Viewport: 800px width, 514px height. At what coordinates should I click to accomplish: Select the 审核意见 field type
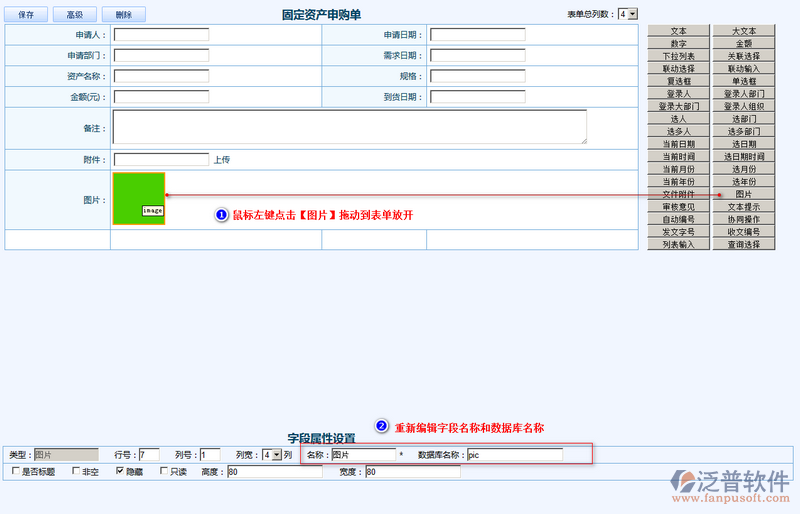tap(678, 207)
